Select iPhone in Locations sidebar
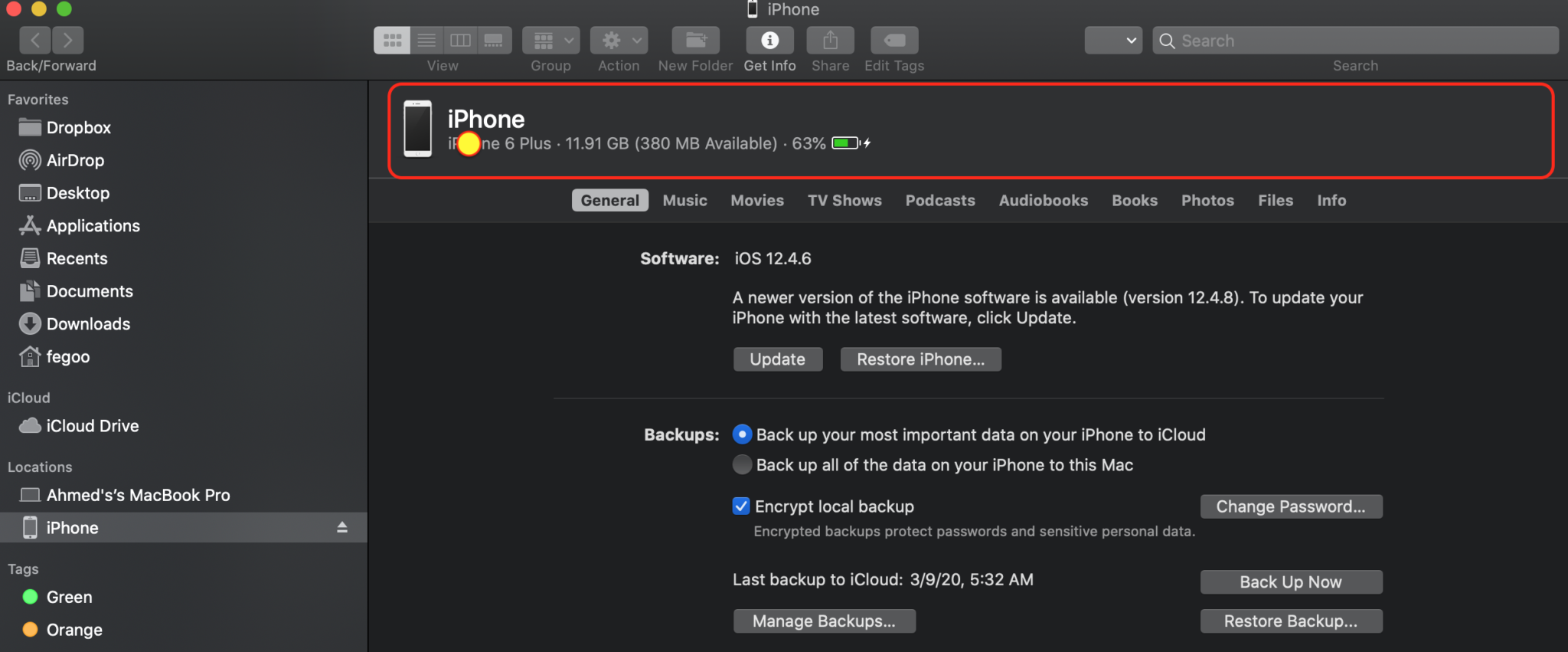1568x652 pixels. [184, 528]
